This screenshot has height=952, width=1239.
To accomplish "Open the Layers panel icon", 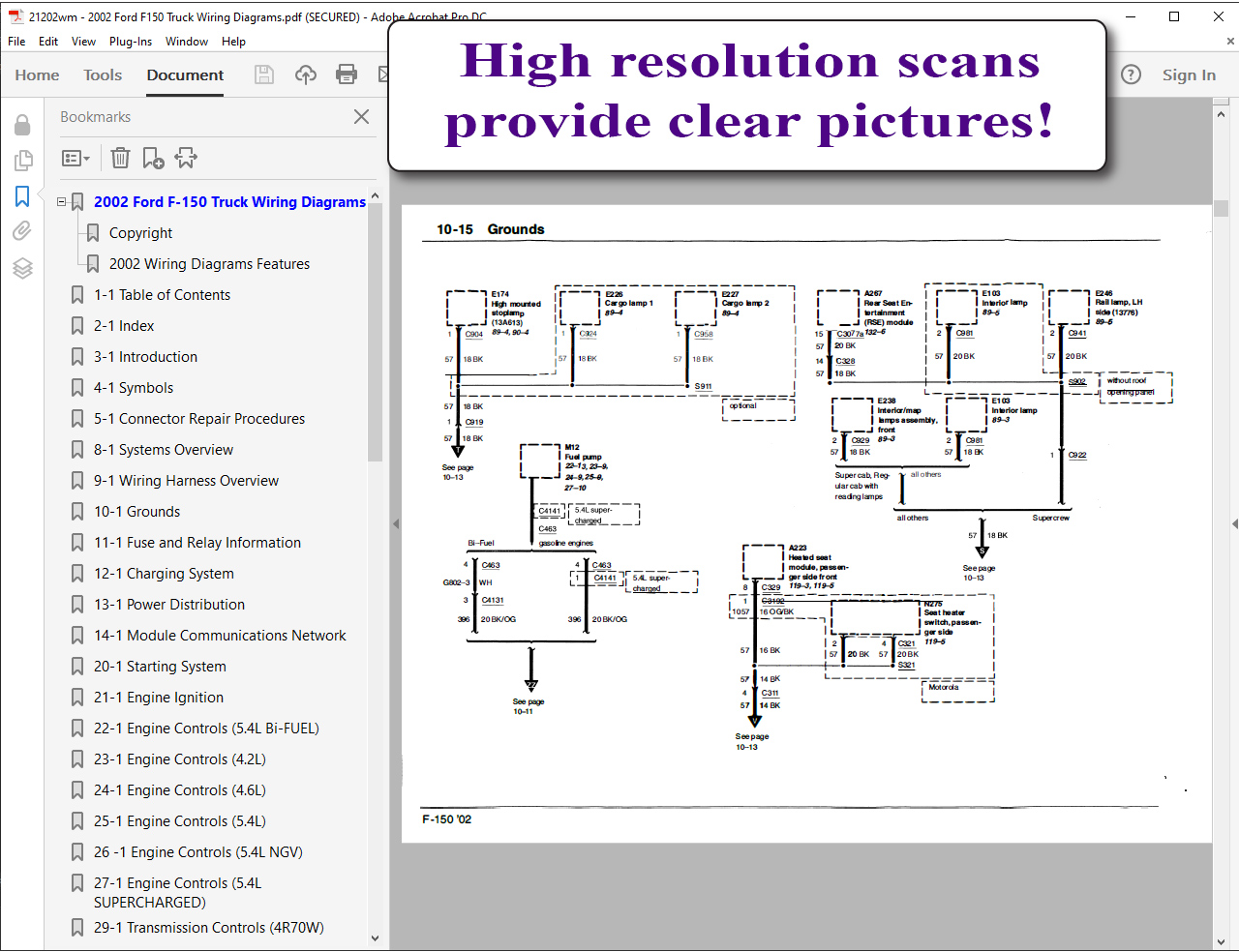I will [22, 268].
